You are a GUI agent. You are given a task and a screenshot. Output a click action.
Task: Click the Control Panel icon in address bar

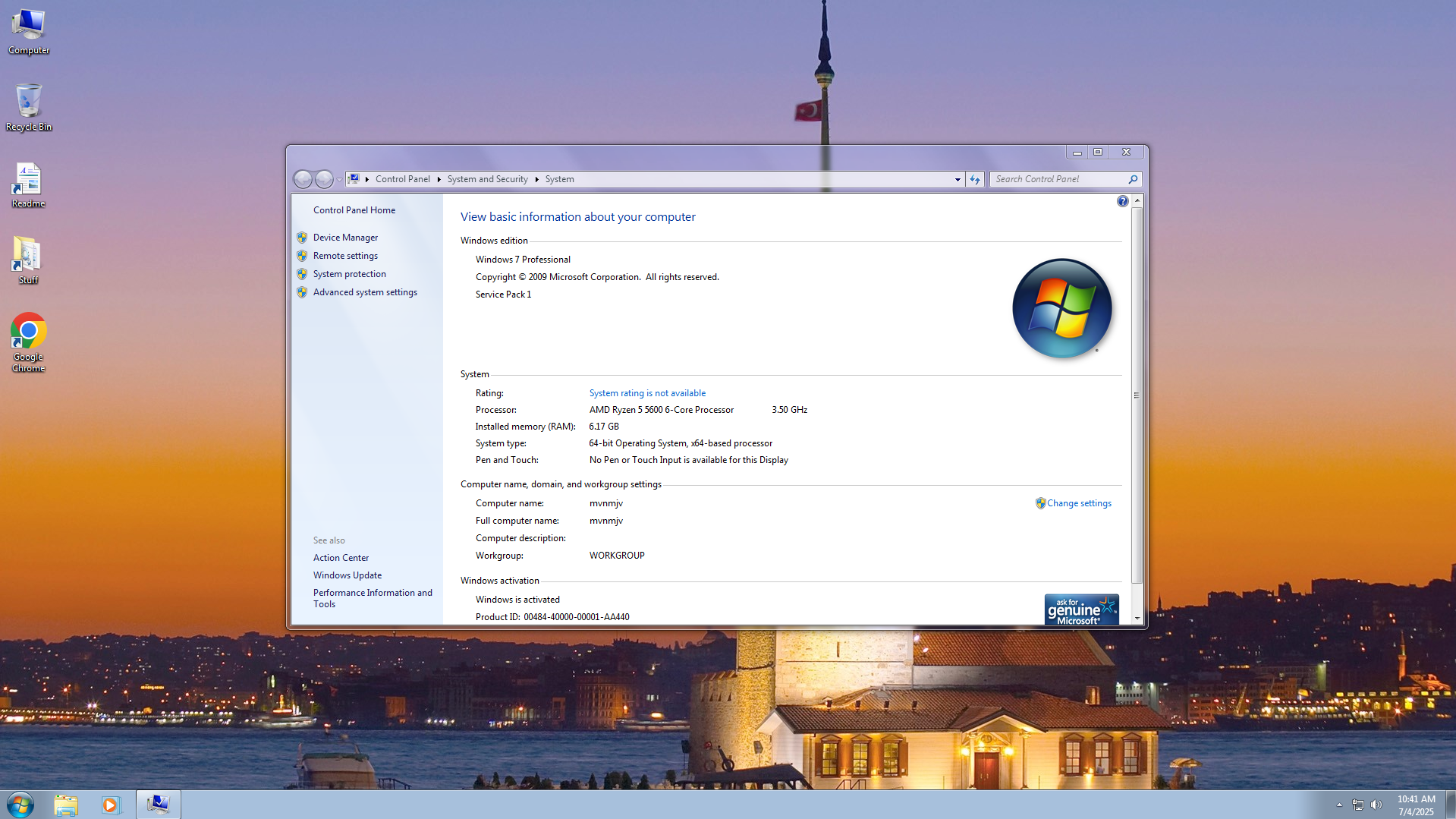(x=354, y=179)
